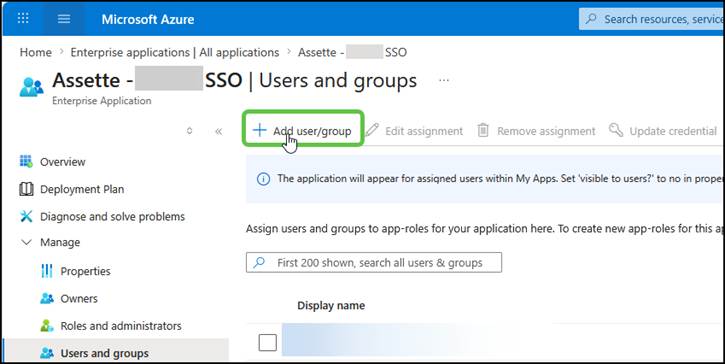The width and height of the screenshot is (725, 364).
Task: Click the plus icon for Add user/group
Action: pos(259,130)
